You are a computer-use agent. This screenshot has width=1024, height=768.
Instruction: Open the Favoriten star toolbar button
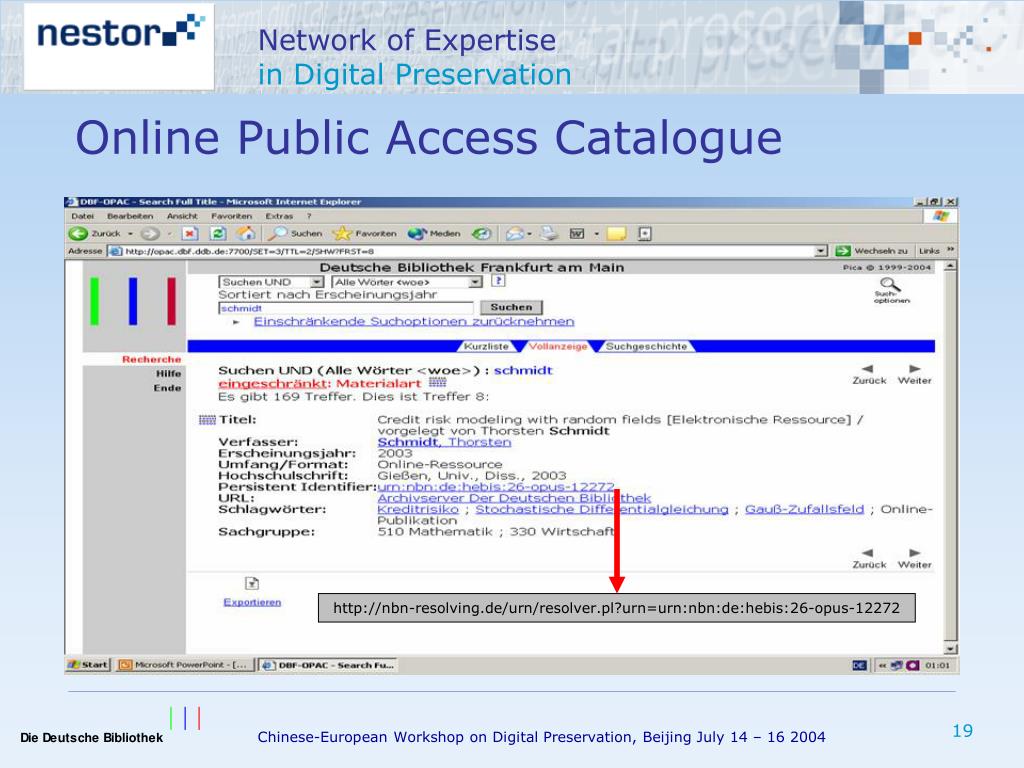pyautogui.click(x=364, y=233)
